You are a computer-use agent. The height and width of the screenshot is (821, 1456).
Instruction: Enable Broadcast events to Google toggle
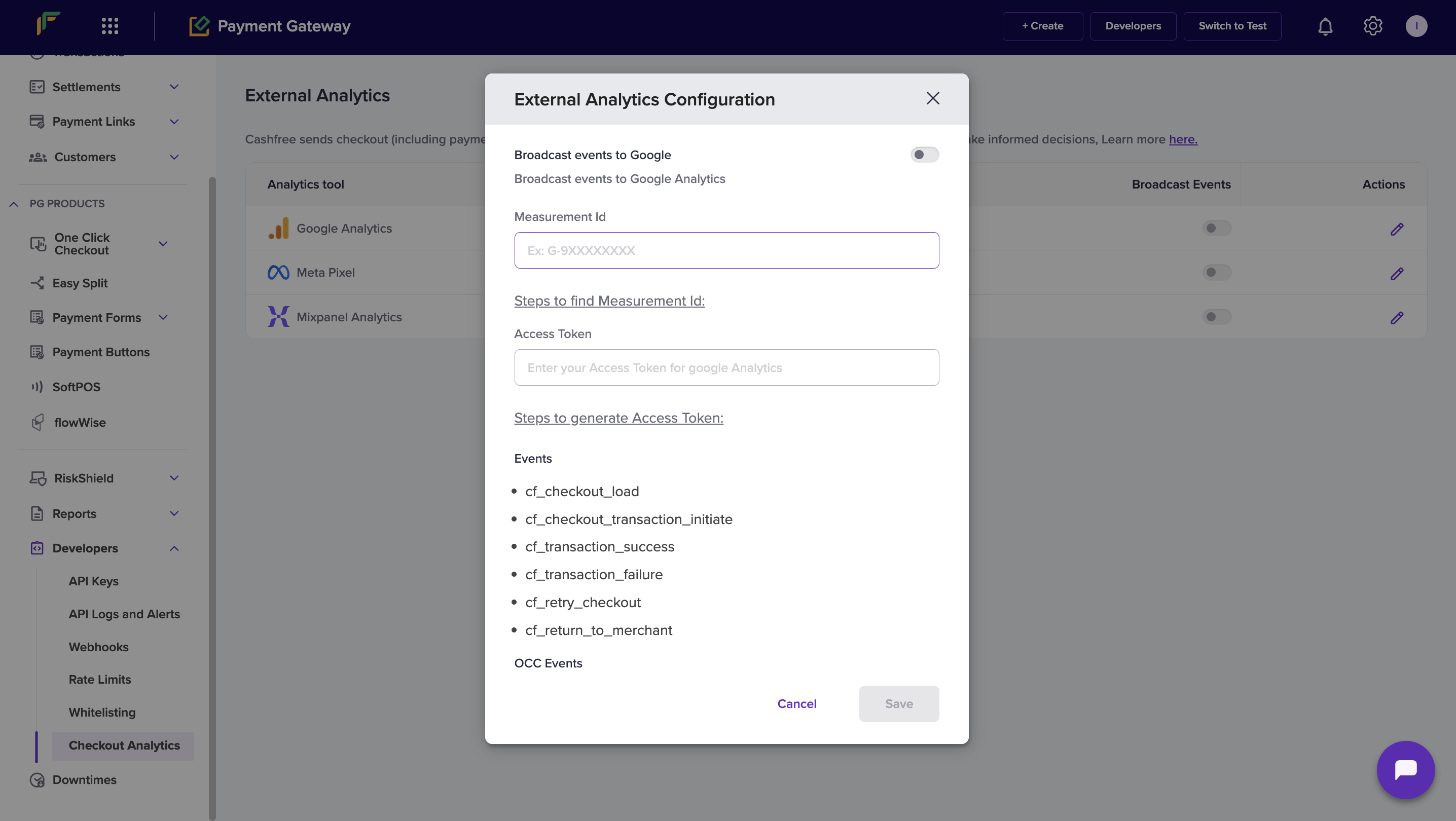[x=924, y=155]
